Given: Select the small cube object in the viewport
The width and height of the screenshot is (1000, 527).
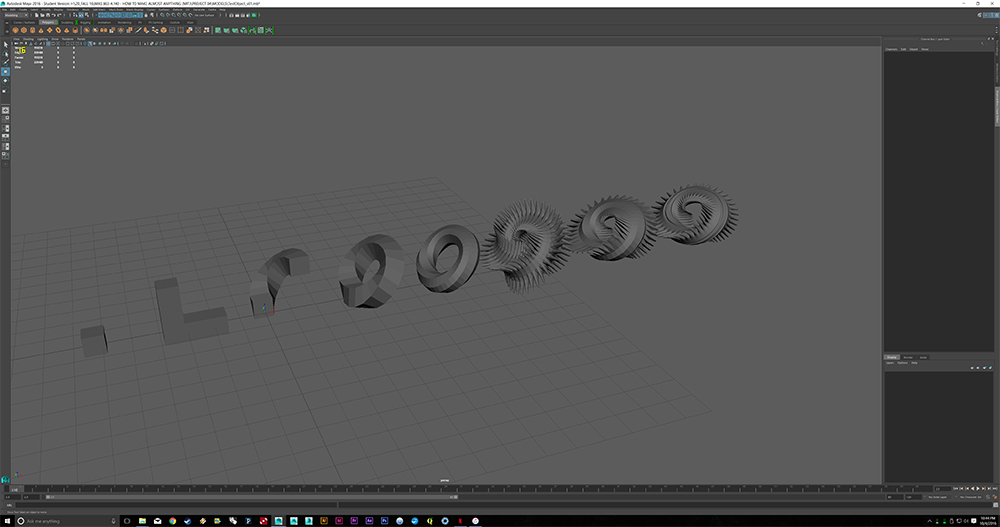Looking at the screenshot, I should pos(94,340).
